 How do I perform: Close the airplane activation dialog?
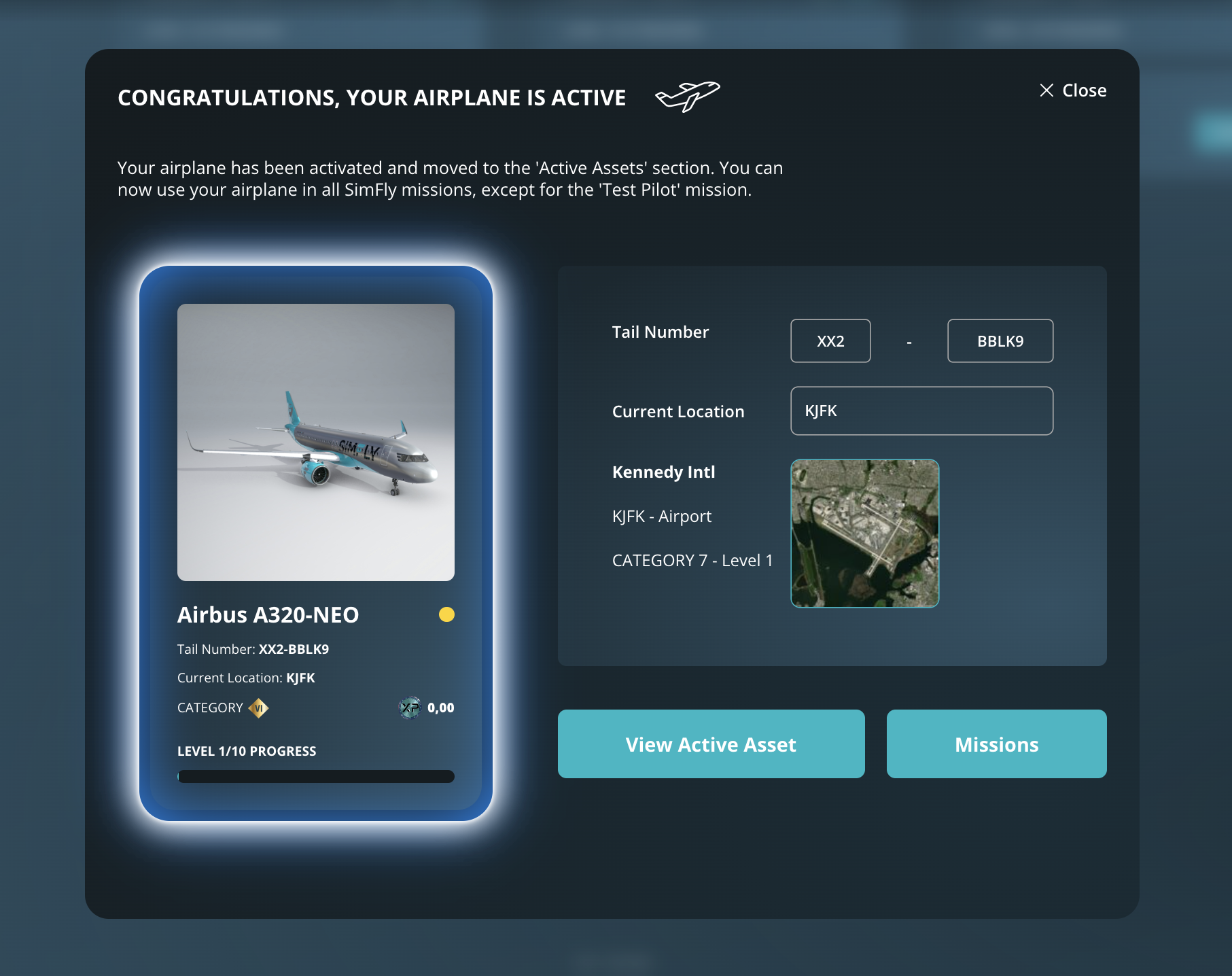click(x=1073, y=90)
